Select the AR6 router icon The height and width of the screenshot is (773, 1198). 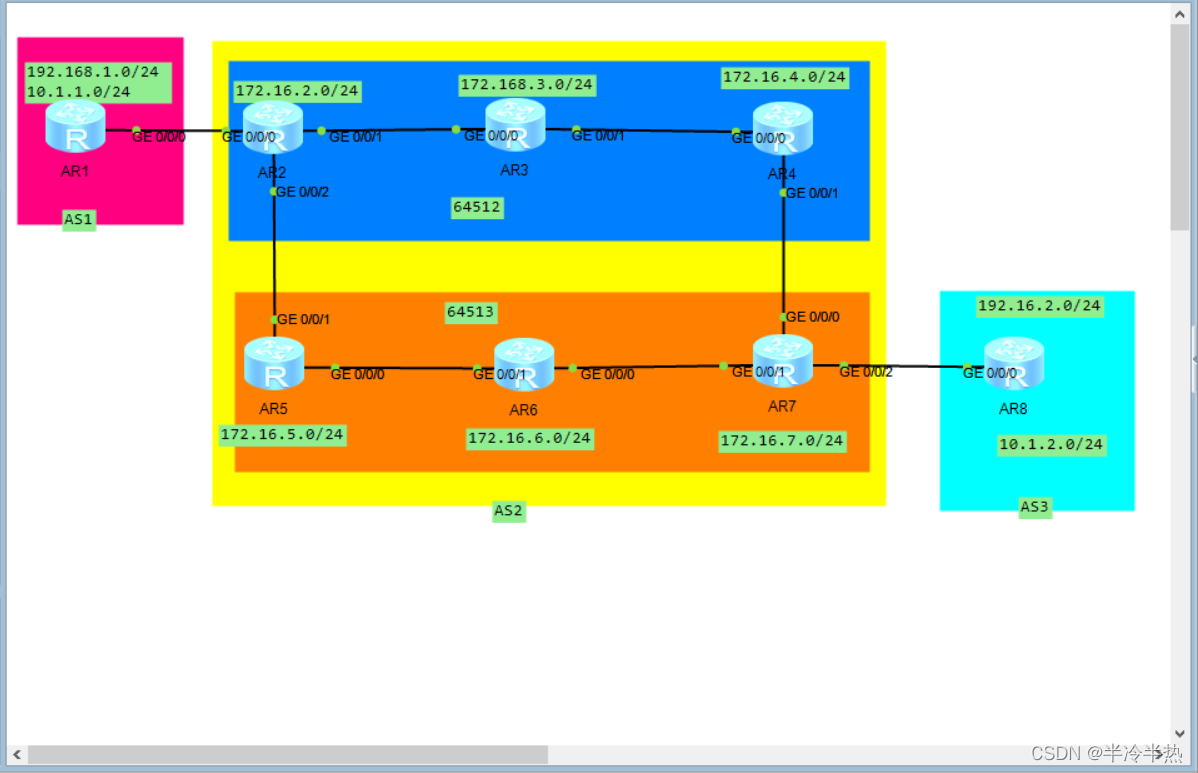click(524, 364)
